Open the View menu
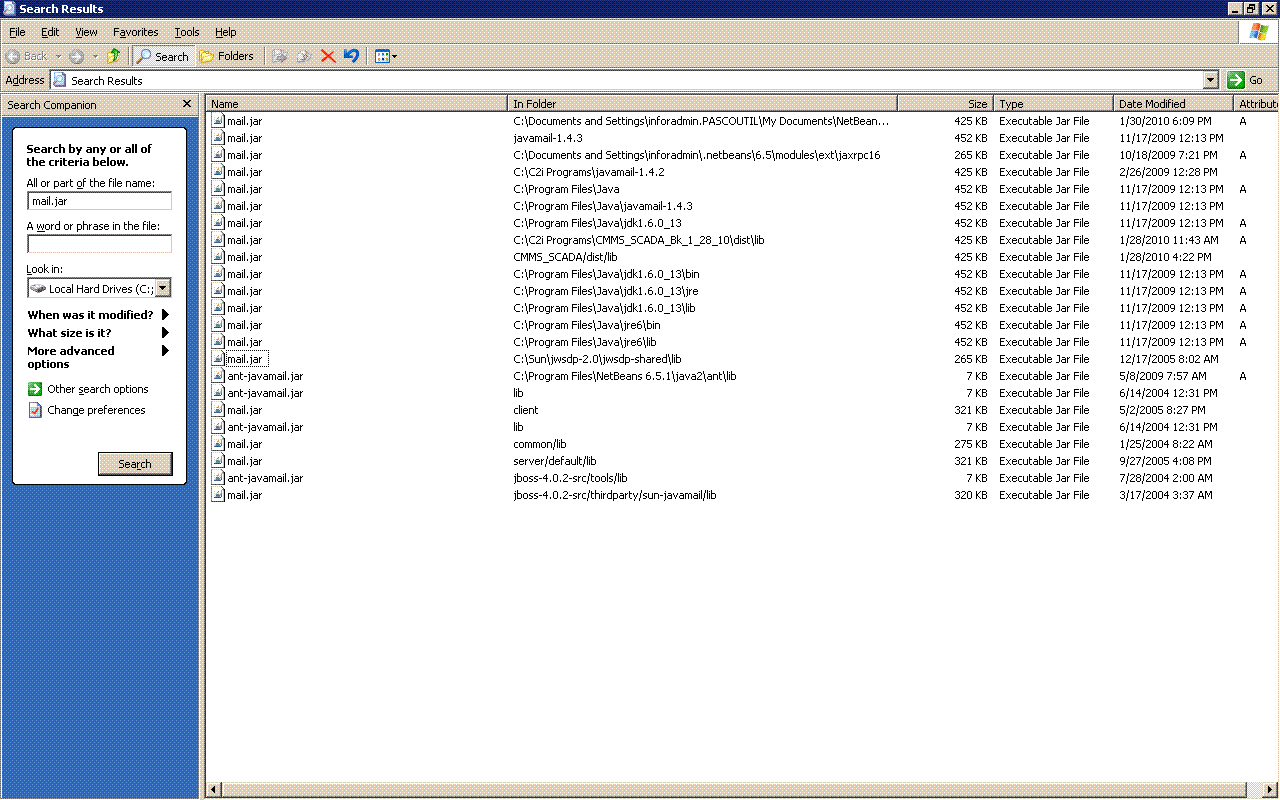 tap(86, 31)
